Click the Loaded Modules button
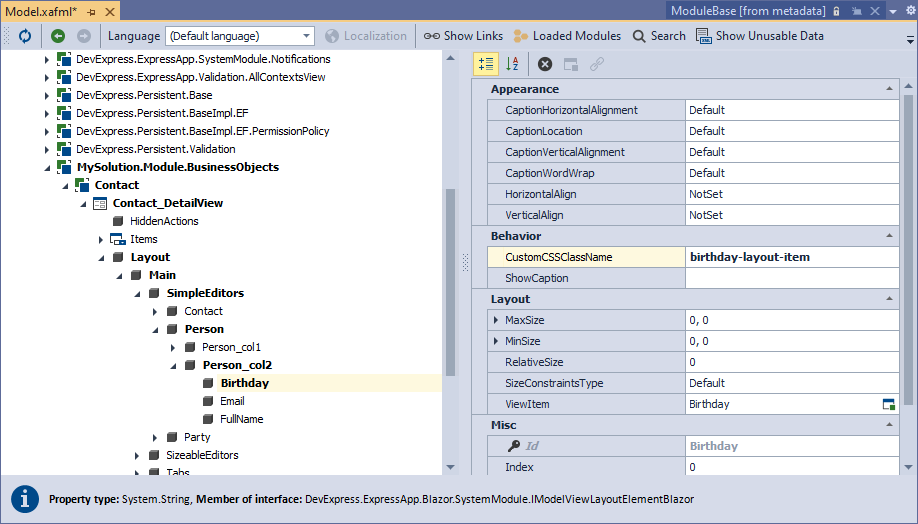The width and height of the screenshot is (918, 524). 567,36
